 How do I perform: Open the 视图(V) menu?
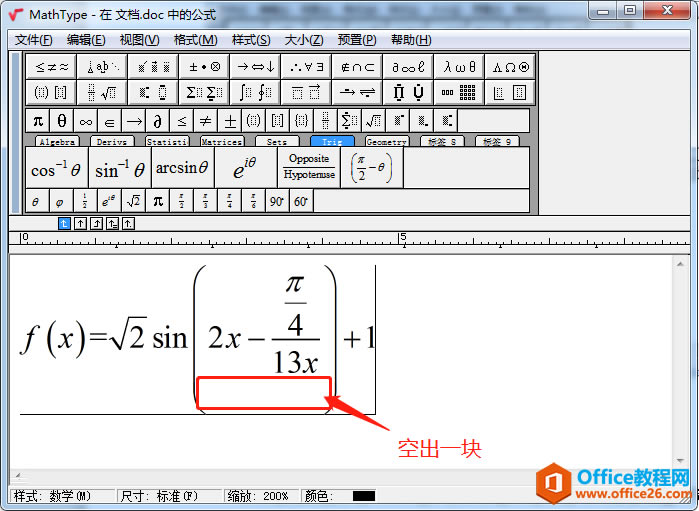pyautogui.click(x=140, y=40)
